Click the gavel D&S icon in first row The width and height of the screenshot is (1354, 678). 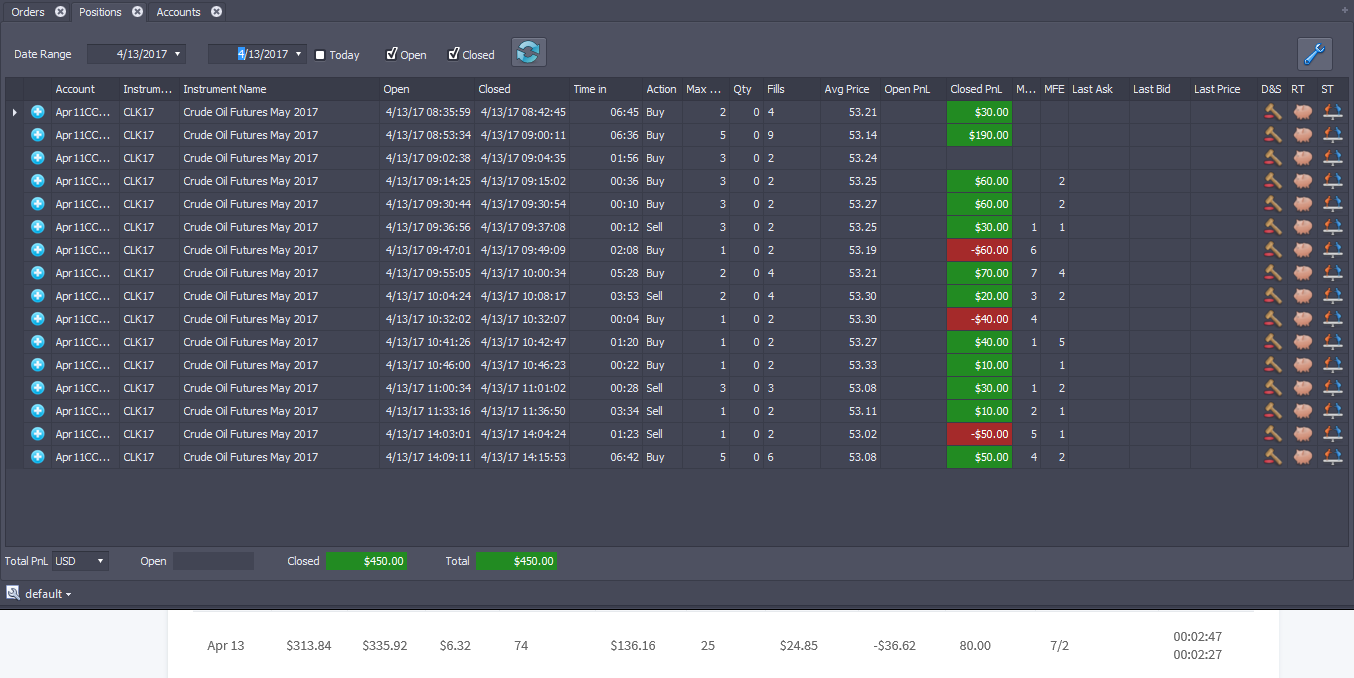click(1272, 112)
